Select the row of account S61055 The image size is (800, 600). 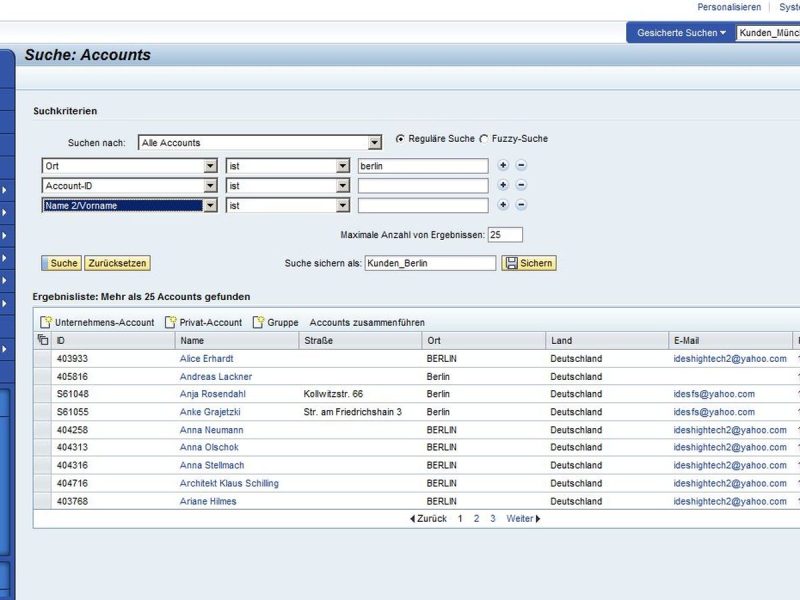tap(42, 412)
